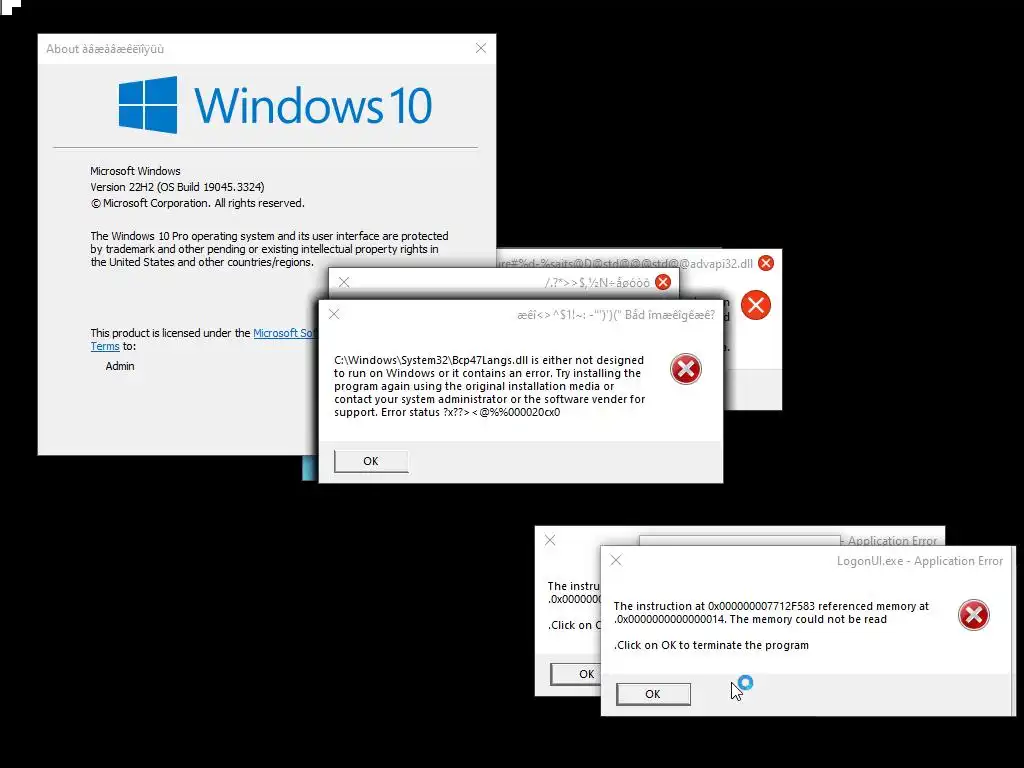Click OK in the Bcp47Langs.dll error dialog
This screenshot has height=768, width=1024.
point(371,461)
